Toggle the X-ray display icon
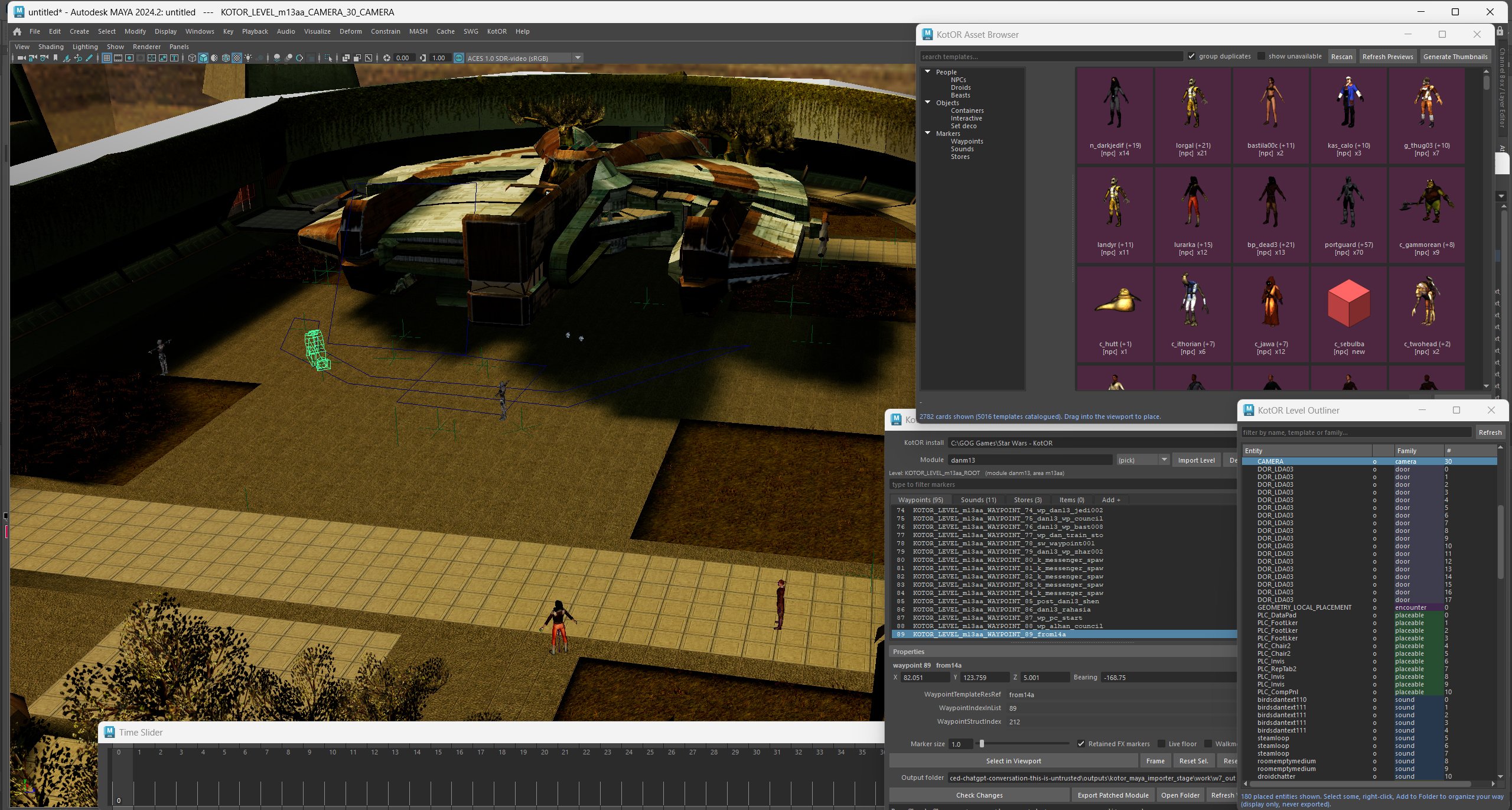1512x810 pixels. pyautogui.click(x=346, y=58)
